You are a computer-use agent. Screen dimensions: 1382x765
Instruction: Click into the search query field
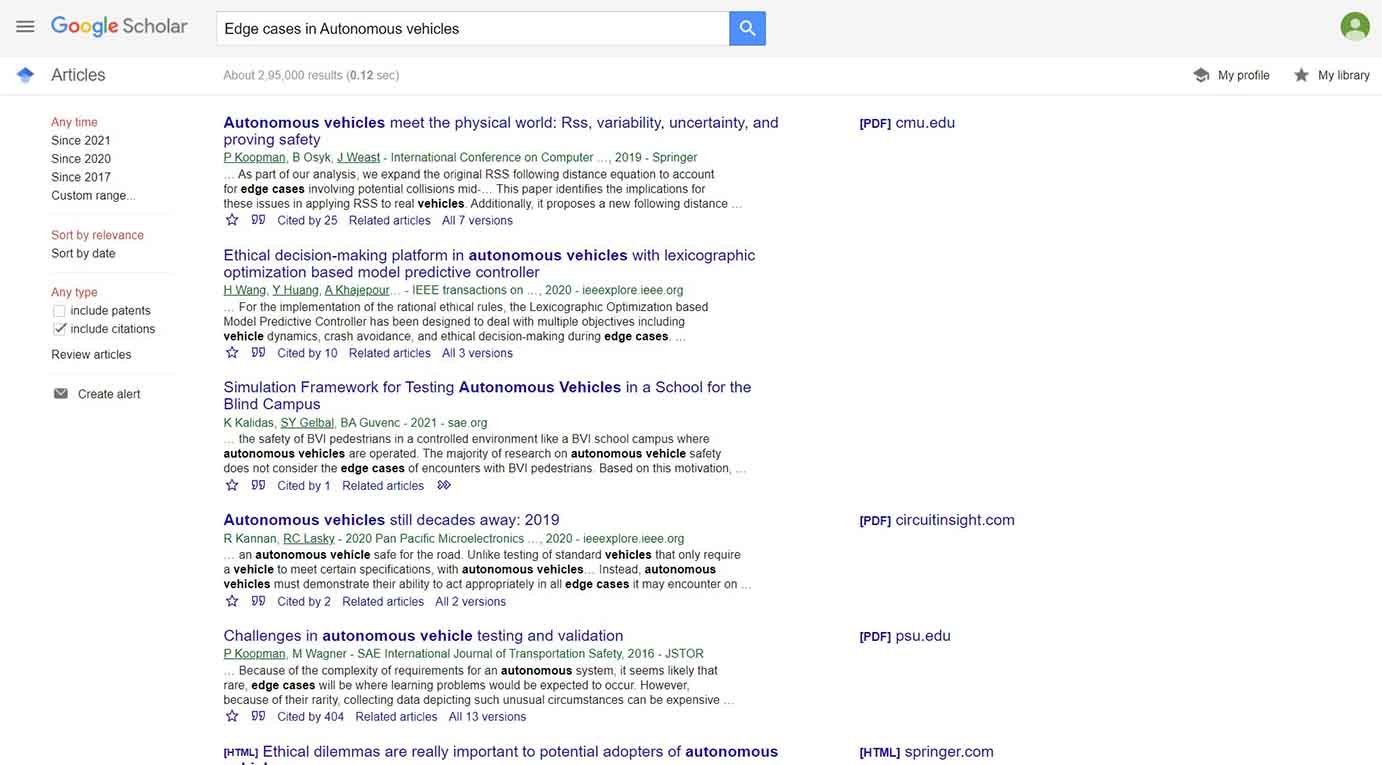[x=472, y=29]
